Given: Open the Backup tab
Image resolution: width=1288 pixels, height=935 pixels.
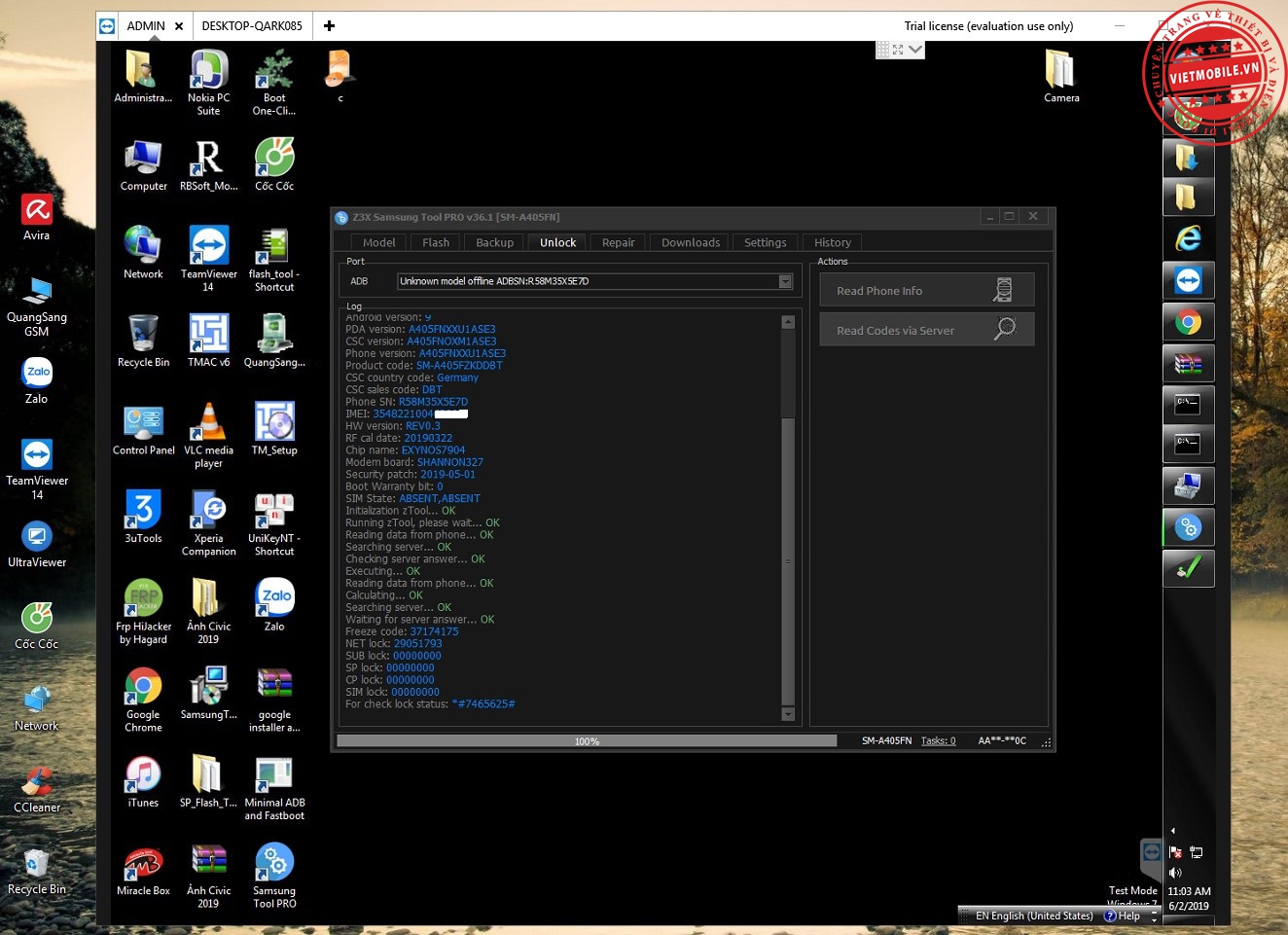Looking at the screenshot, I should click(x=494, y=242).
